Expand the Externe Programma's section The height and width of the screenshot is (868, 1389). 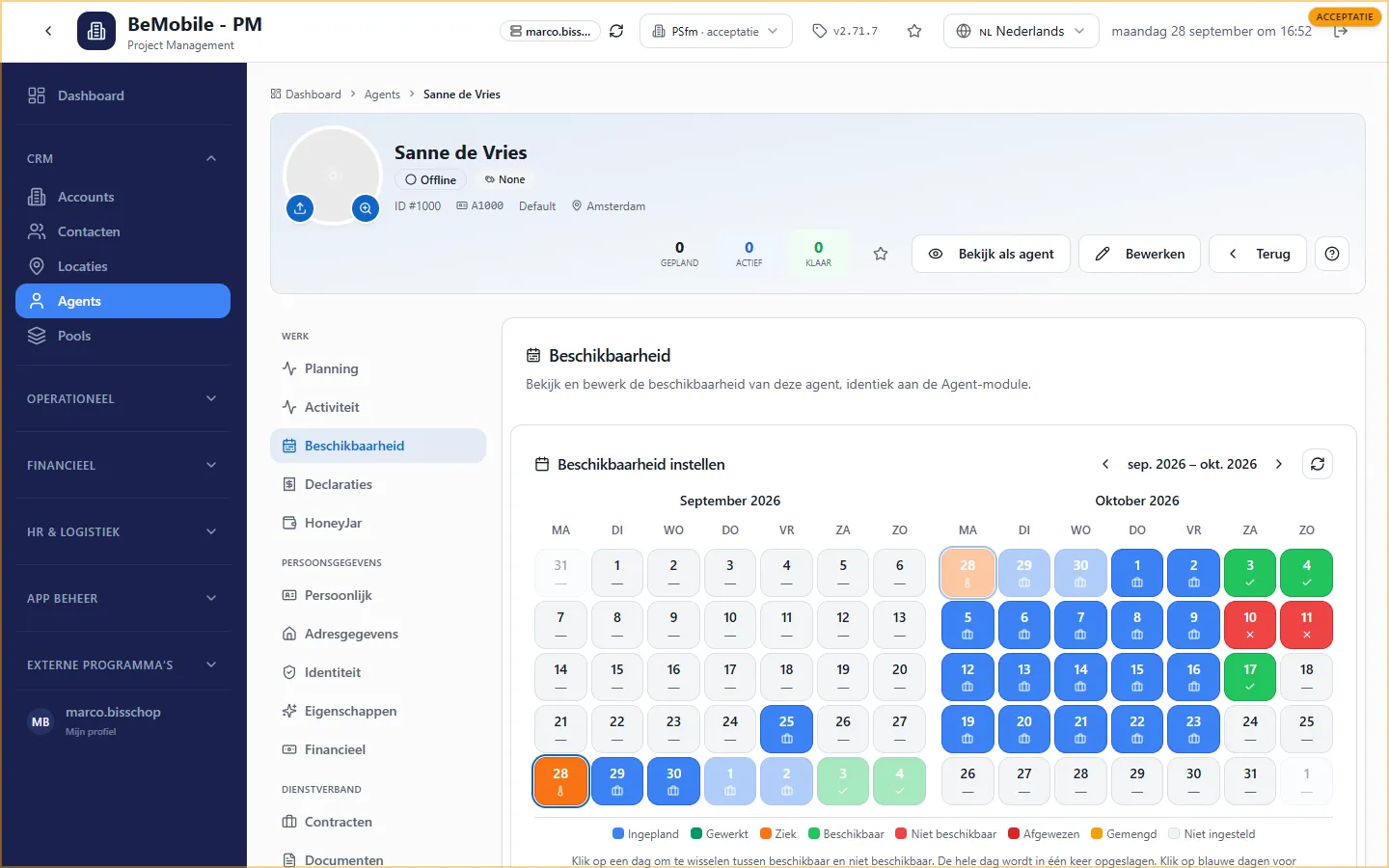[x=123, y=665]
